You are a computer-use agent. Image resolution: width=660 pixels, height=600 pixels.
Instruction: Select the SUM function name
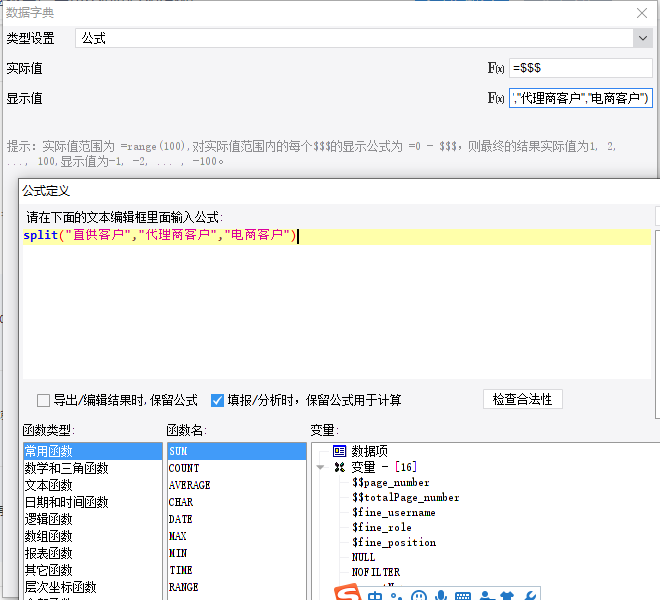point(237,451)
